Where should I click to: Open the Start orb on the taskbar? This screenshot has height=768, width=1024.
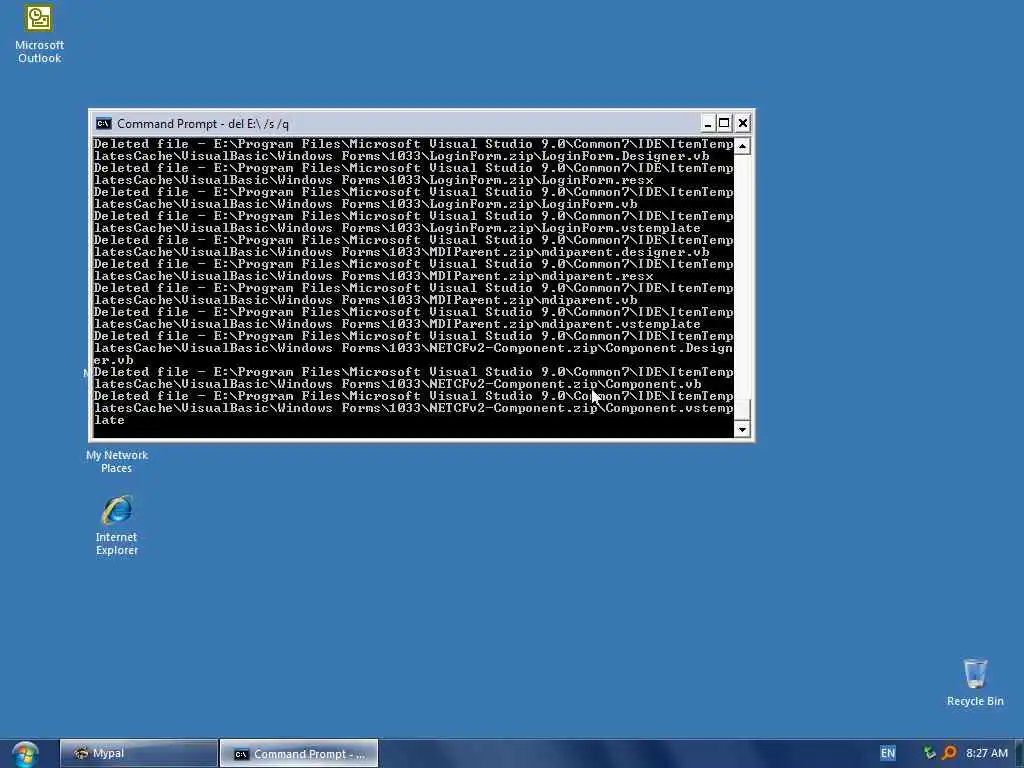click(25, 754)
